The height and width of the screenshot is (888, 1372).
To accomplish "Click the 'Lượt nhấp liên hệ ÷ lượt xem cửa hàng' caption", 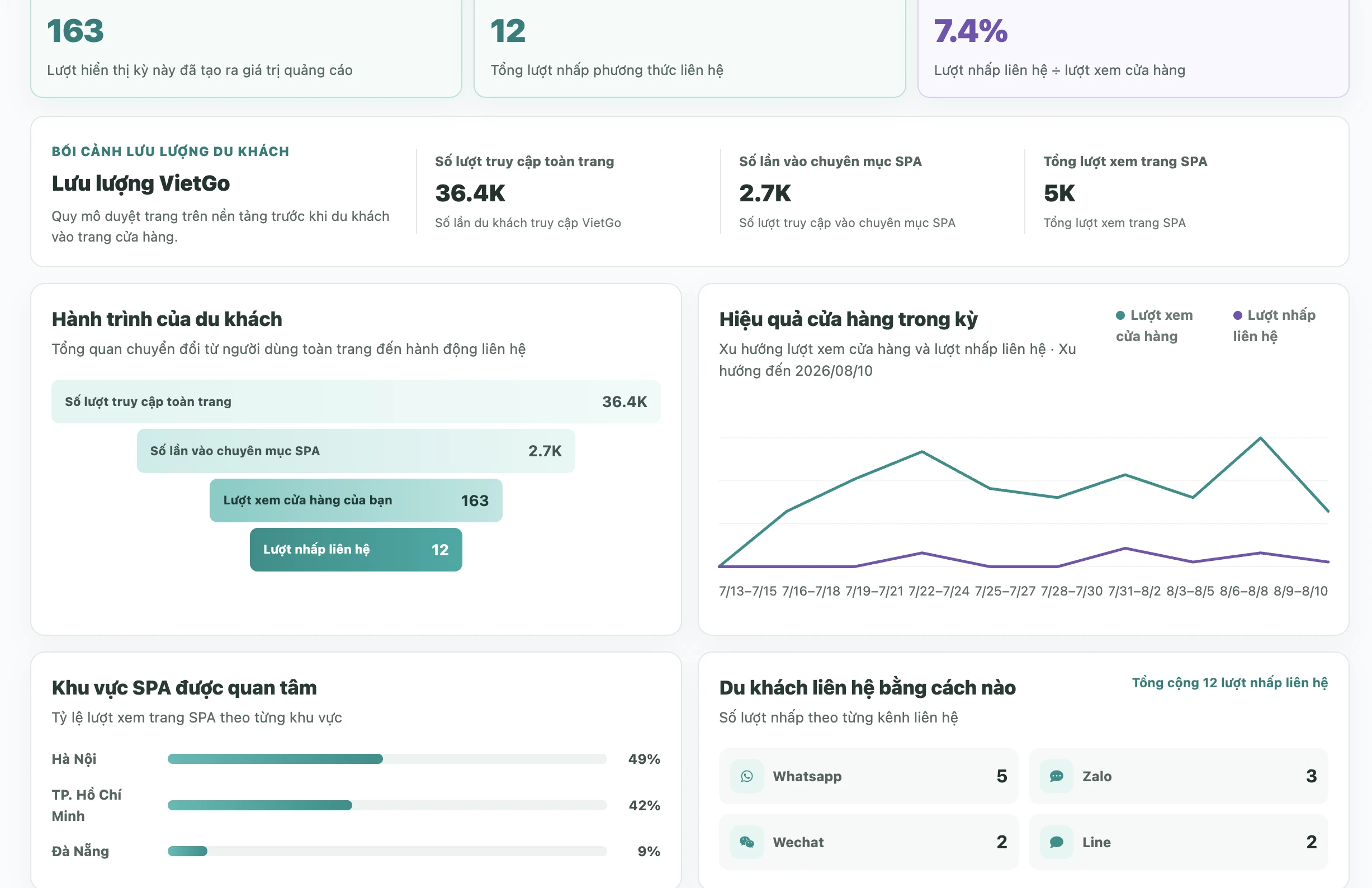I will click(x=1059, y=70).
